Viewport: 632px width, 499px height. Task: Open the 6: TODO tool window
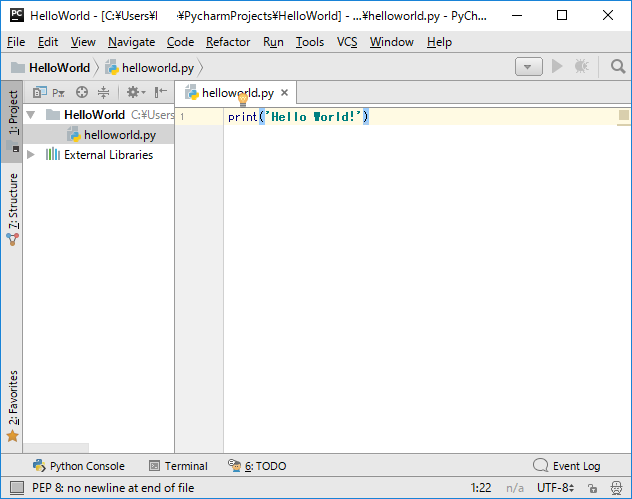tap(257, 466)
